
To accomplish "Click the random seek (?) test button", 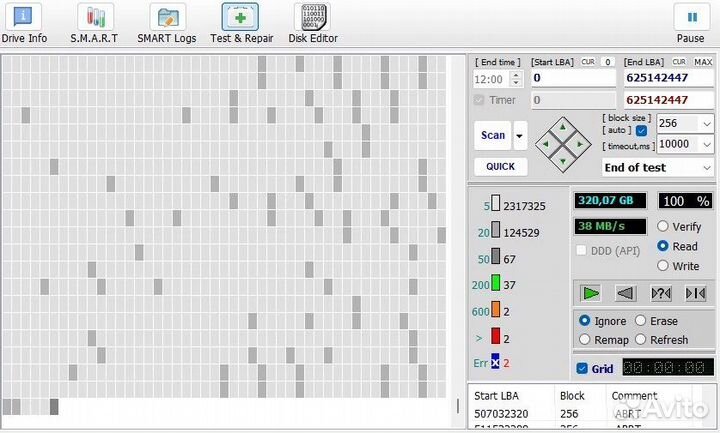I will pyautogui.click(x=661, y=293).
